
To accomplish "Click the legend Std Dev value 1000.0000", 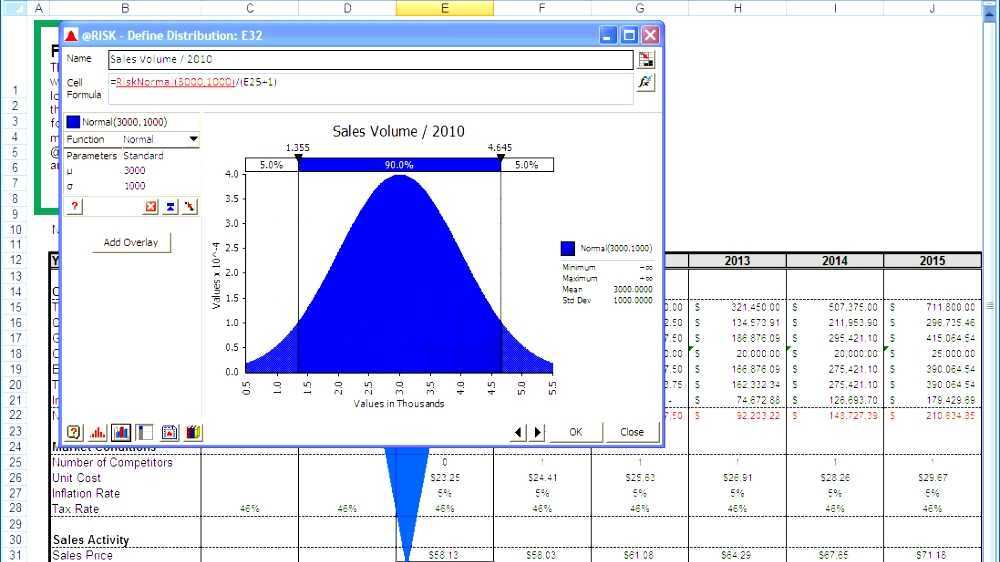I will click(x=633, y=300).
